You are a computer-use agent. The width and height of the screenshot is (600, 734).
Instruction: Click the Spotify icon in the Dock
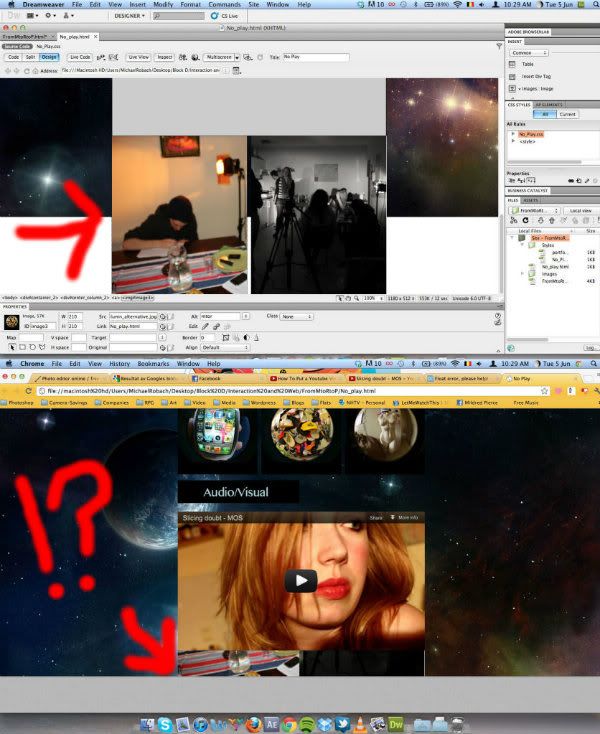tap(307, 725)
